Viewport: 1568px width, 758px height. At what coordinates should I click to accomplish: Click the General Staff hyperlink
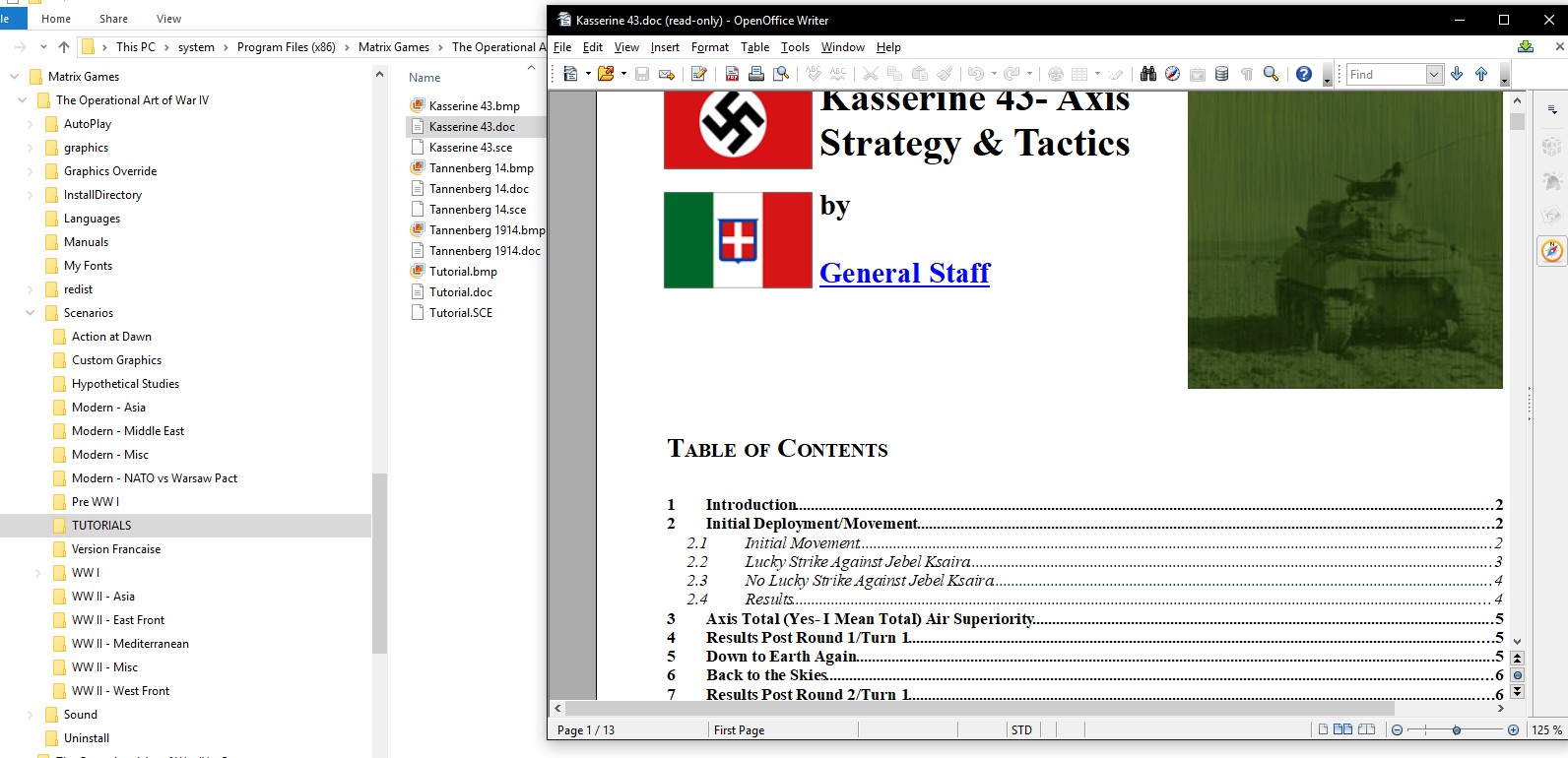905,273
